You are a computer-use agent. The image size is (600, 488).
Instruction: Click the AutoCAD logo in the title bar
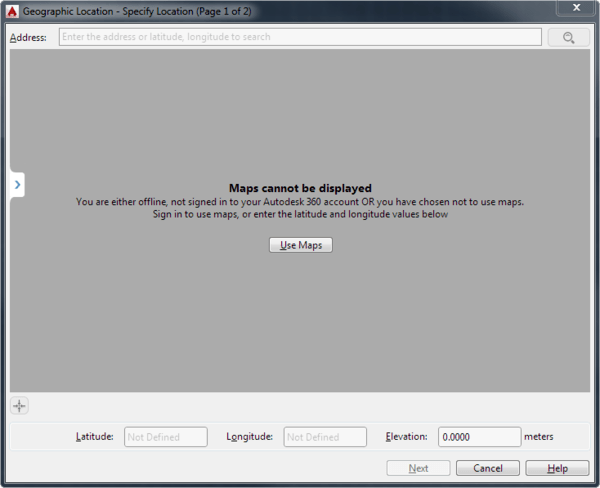pyautogui.click(x=12, y=11)
